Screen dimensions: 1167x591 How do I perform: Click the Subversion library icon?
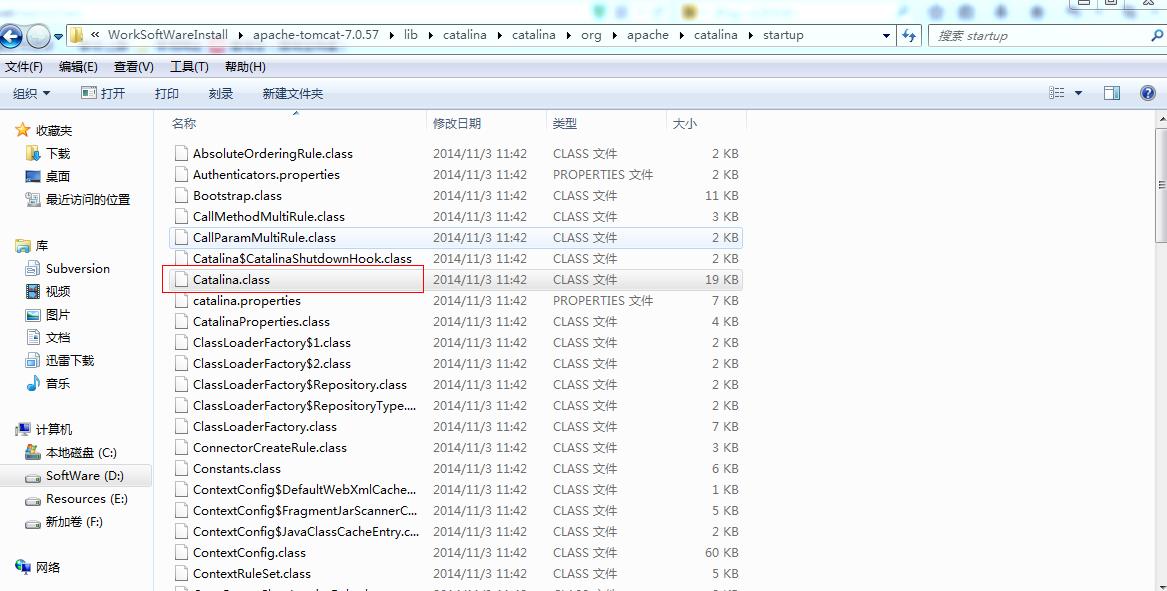coord(31,268)
